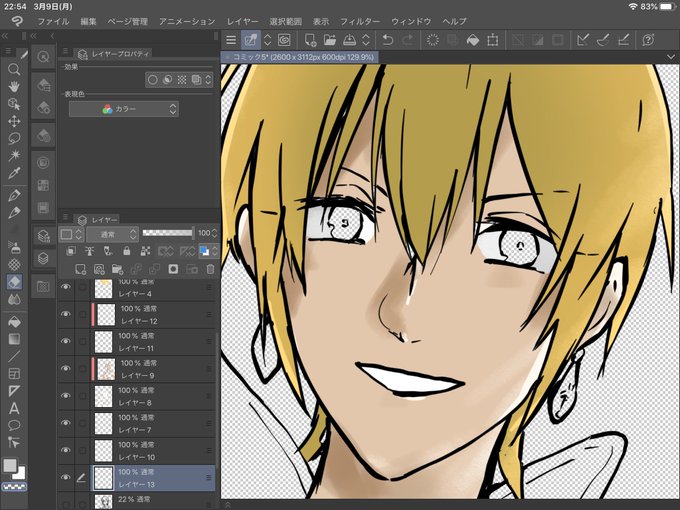Open the hamburger menu in the command bar
680x510 pixels.
231,40
